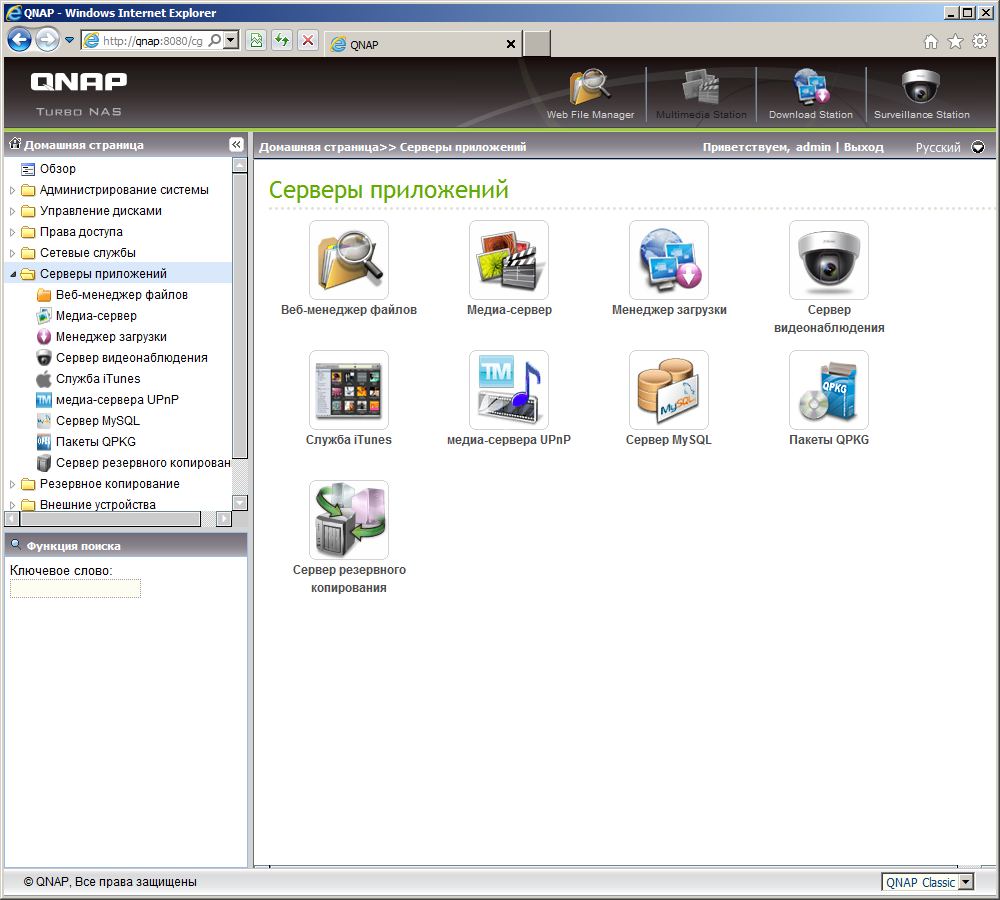The width and height of the screenshot is (1000, 900).
Task: Open the Веб-менеджер файлов large icon
Action: pyautogui.click(x=349, y=260)
